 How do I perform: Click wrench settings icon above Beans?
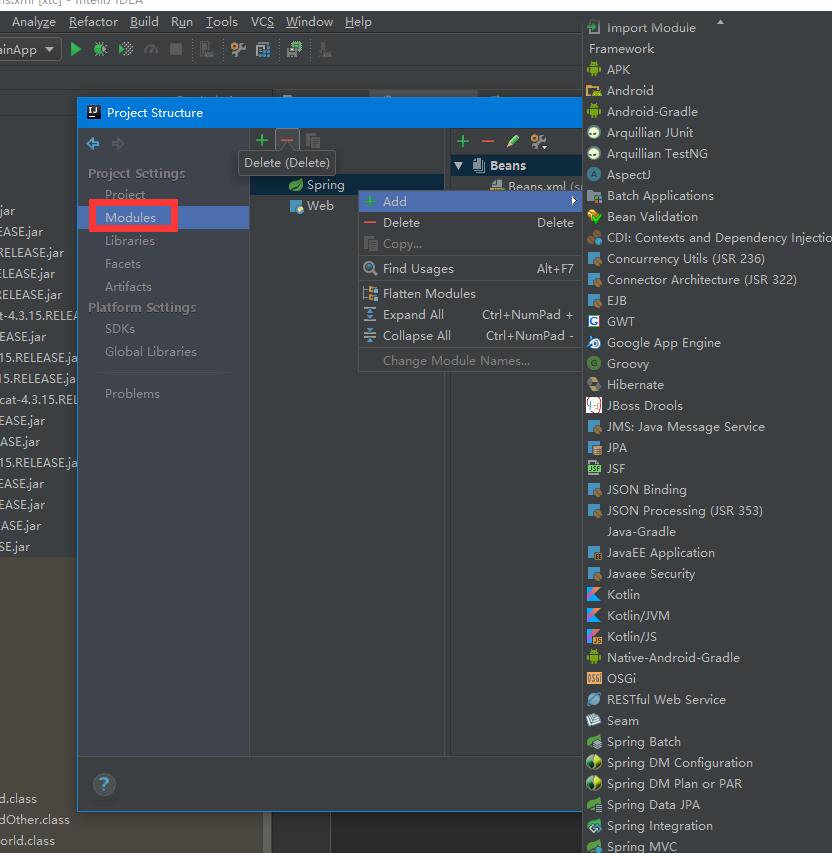tap(538, 141)
